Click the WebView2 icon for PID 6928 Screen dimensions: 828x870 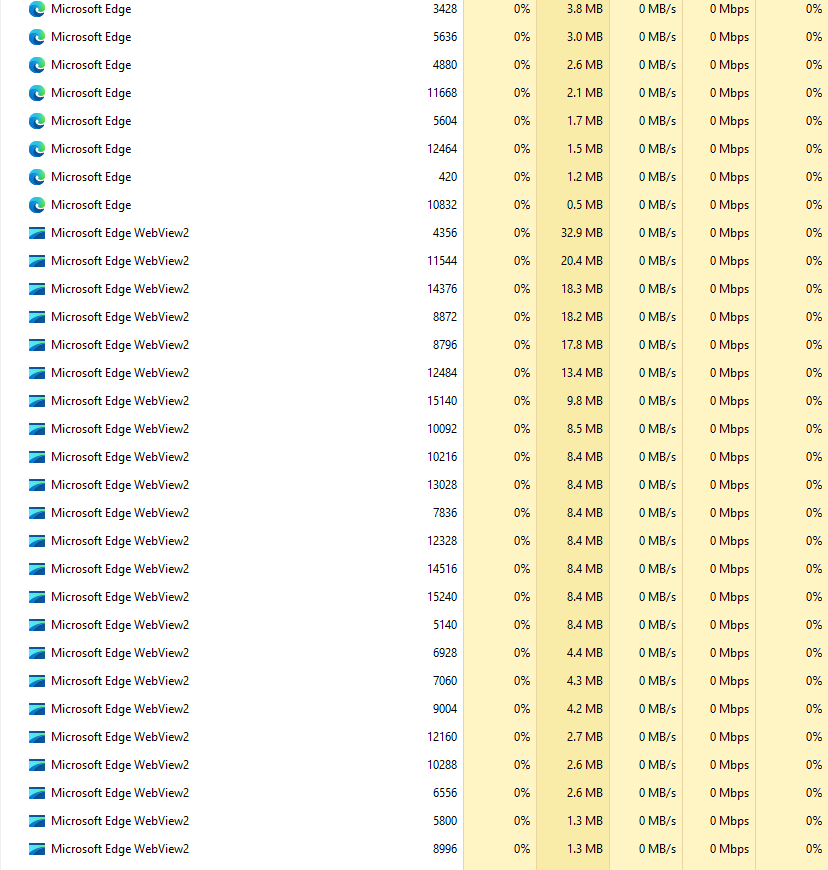click(x=37, y=654)
